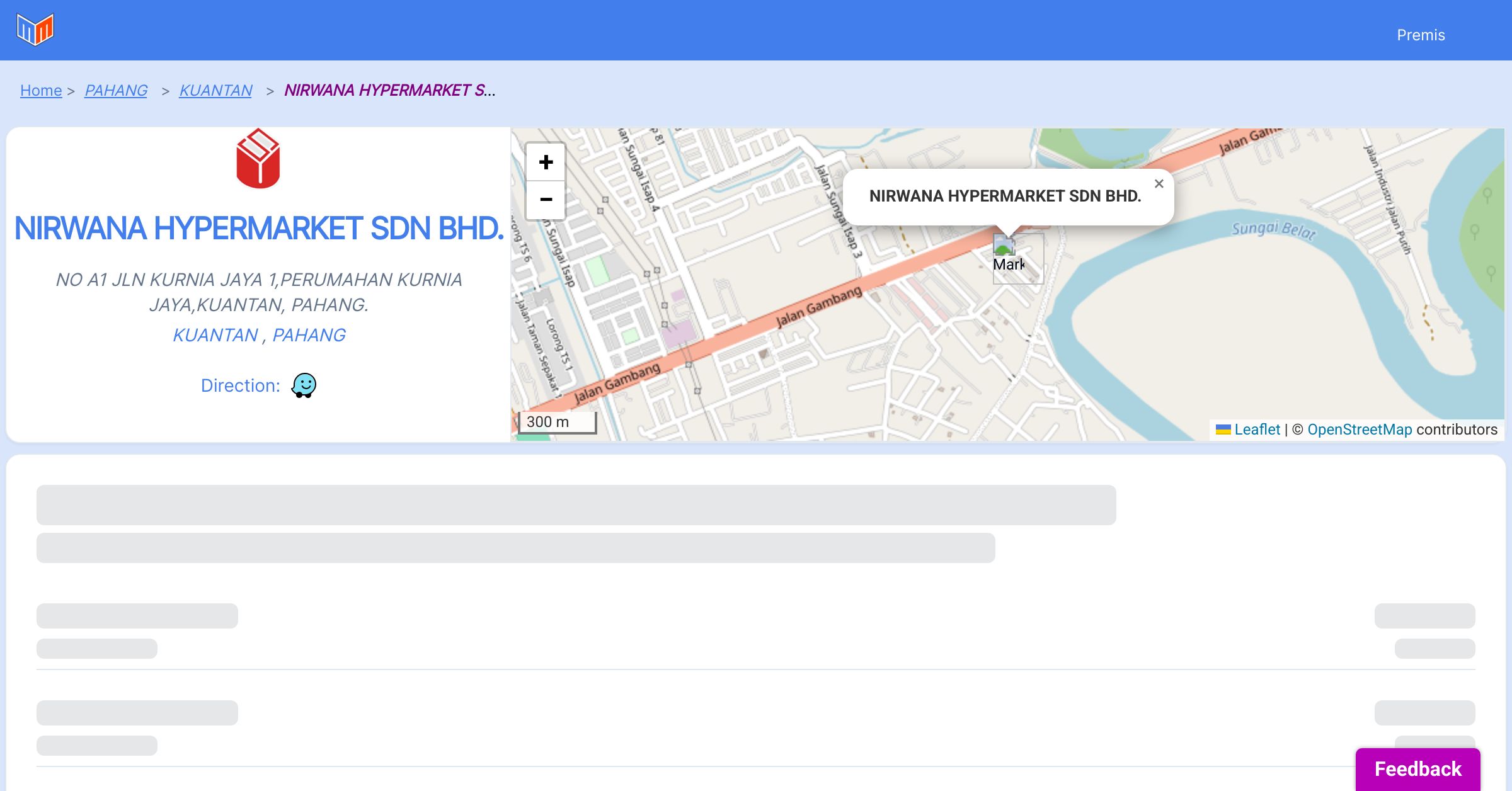Zoom out on the map

coord(546,200)
